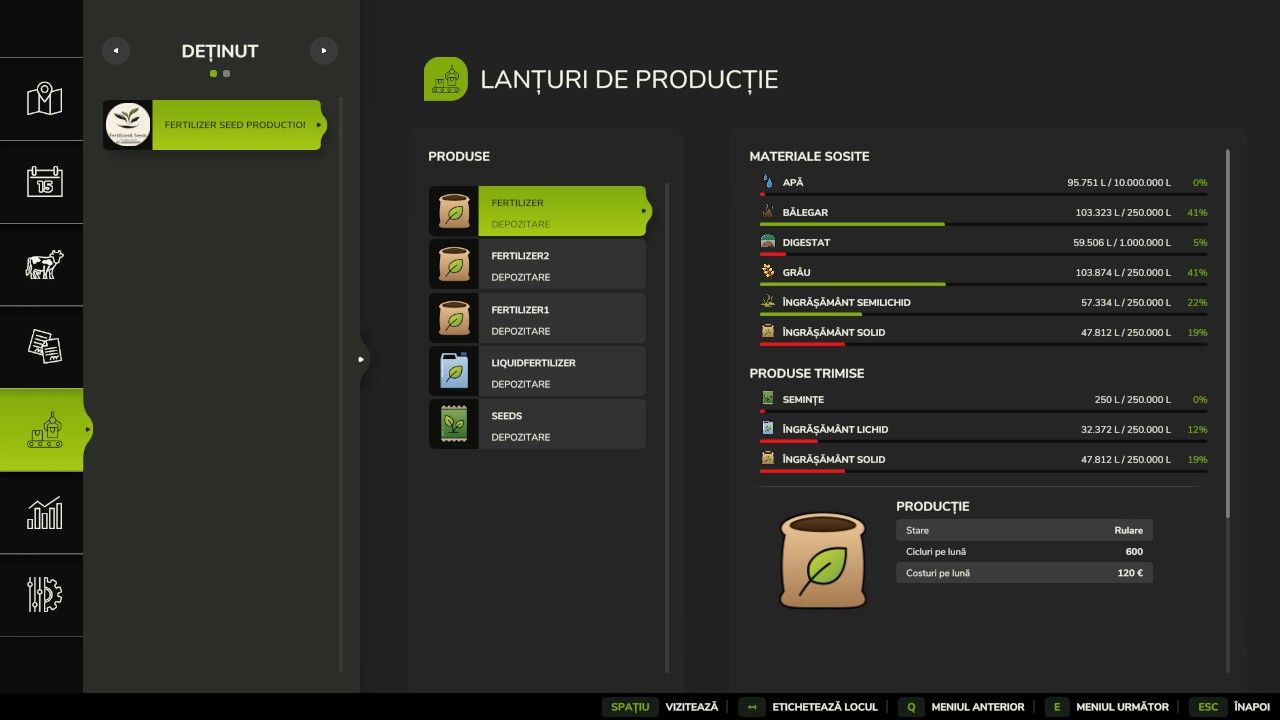1280x720 pixels.
Task: Click the materials panel scrollbar
Action: [x=1228, y=330]
